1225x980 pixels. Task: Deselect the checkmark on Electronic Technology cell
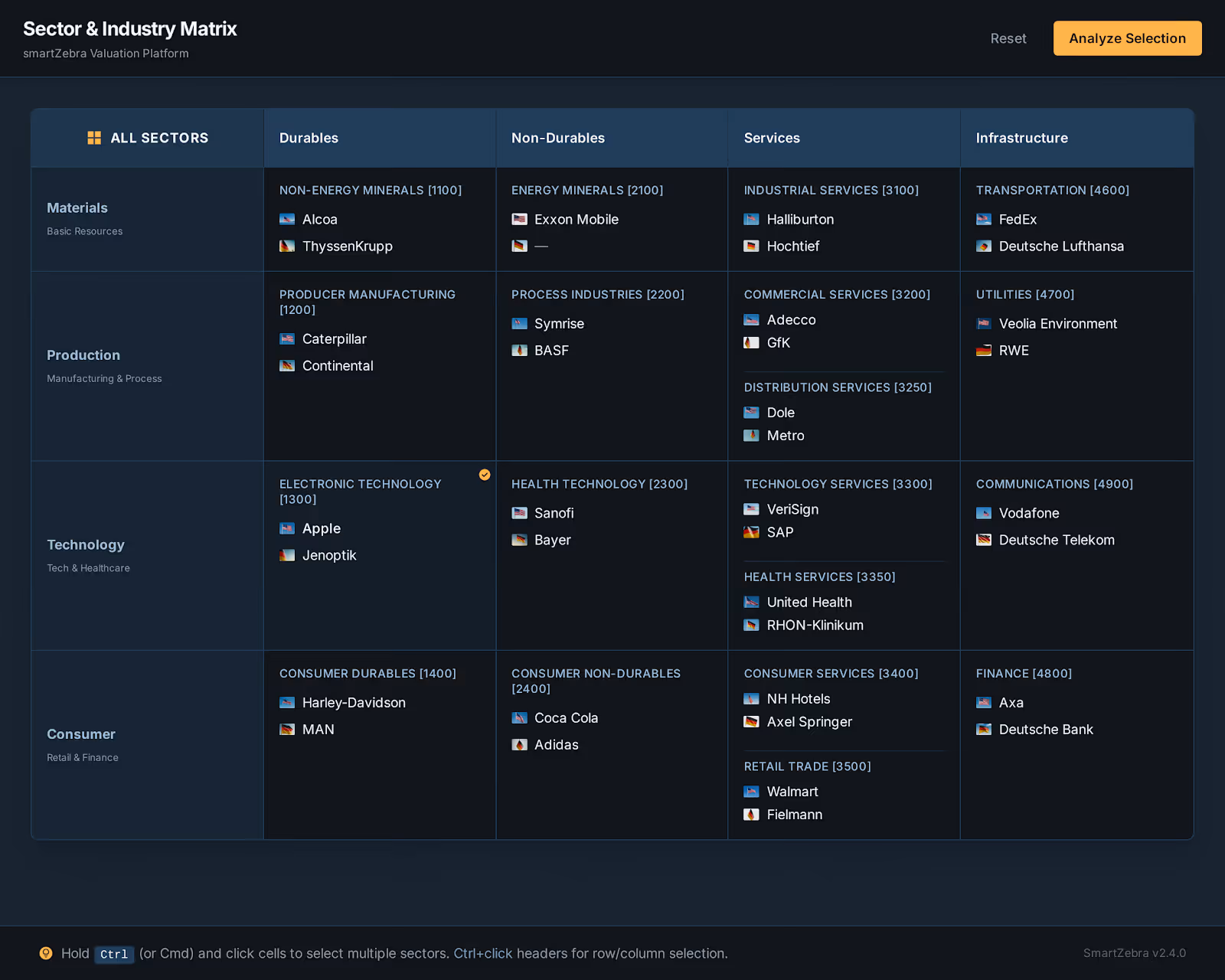tap(485, 475)
